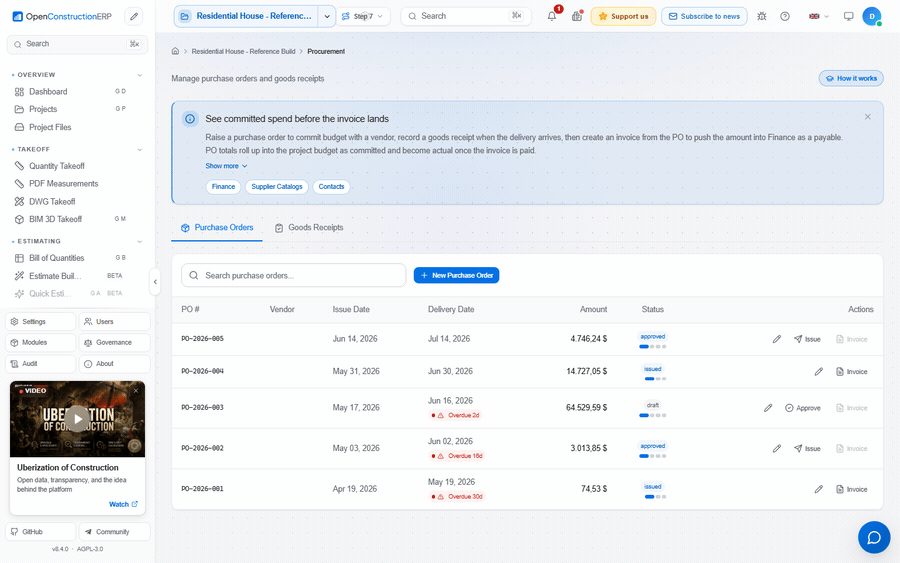Viewport: 900px width, 563px height.
Task: Create invoice for PO-2026-001
Action: (851, 490)
